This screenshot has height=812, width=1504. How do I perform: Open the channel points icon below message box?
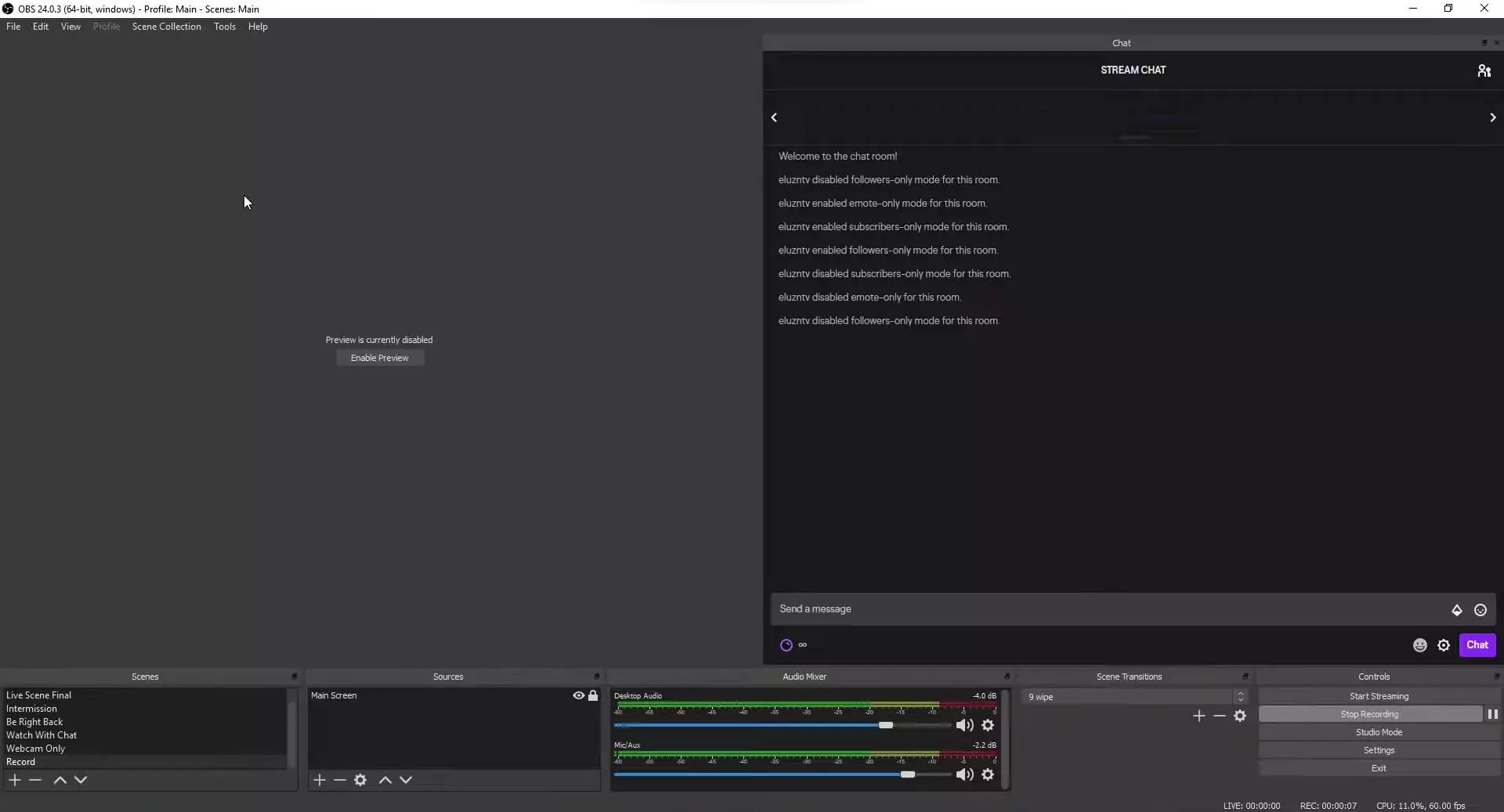point(786,645)
